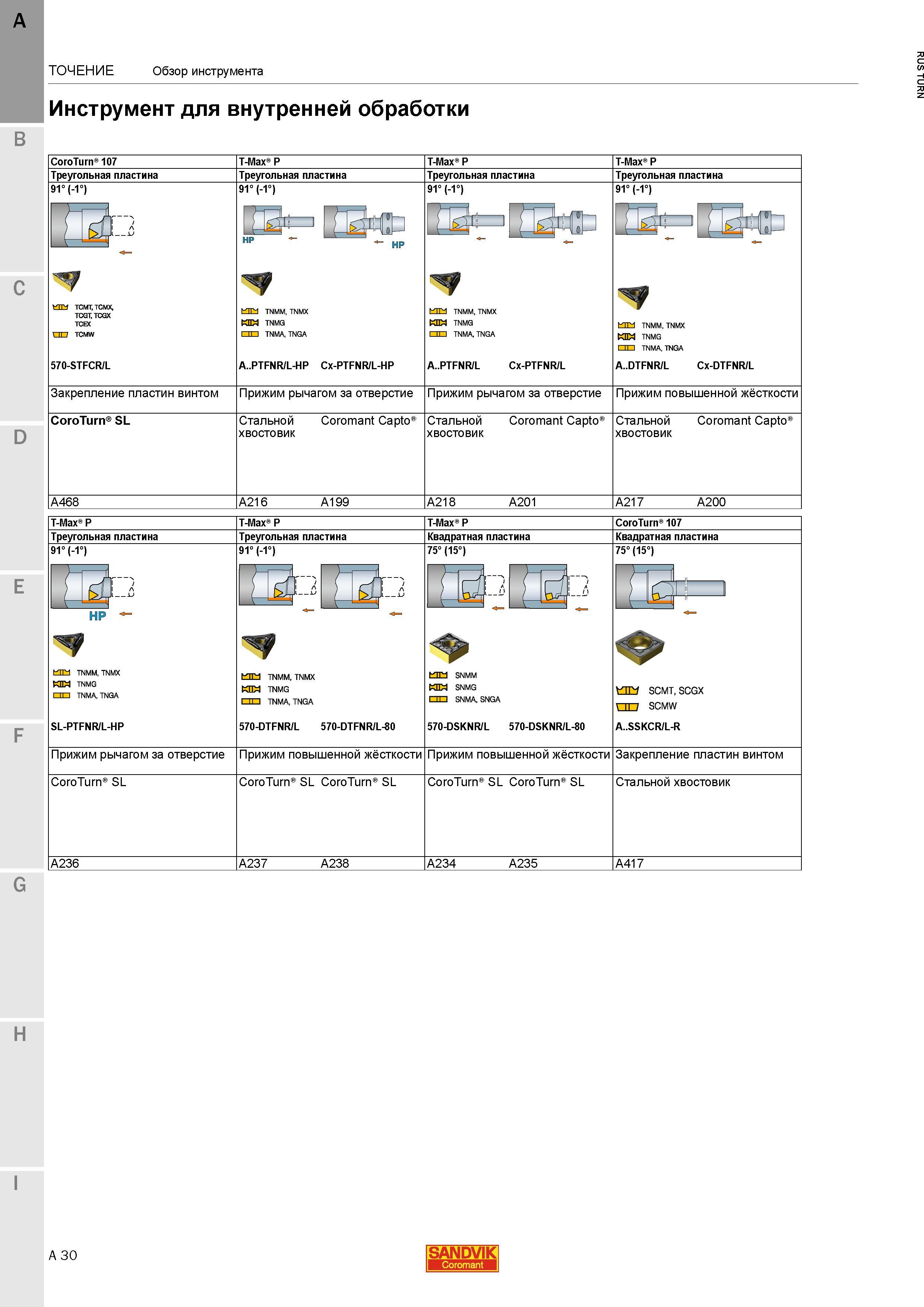
Task: Go to page reference A236
Action: pos(65,864)
